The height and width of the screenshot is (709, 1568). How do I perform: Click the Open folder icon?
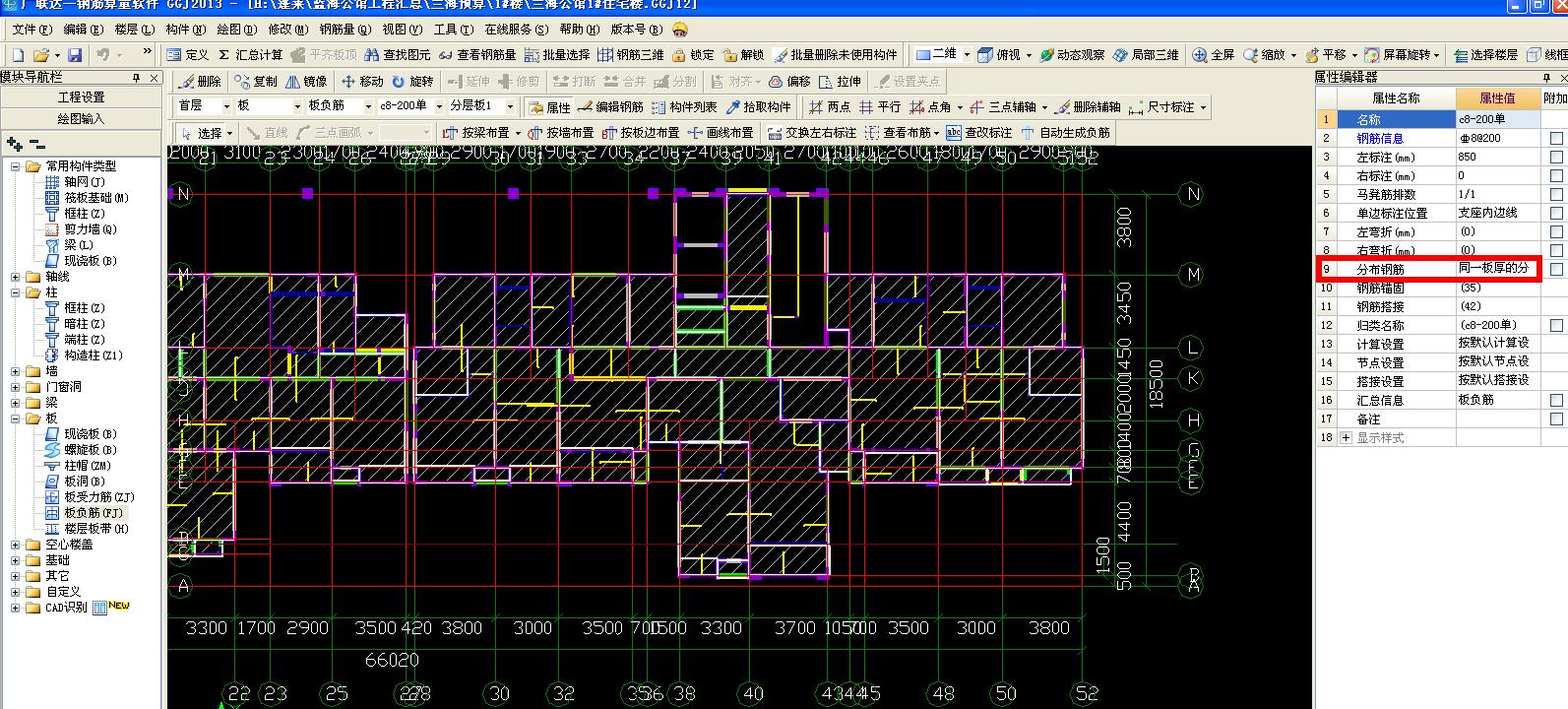click(41, 55)
